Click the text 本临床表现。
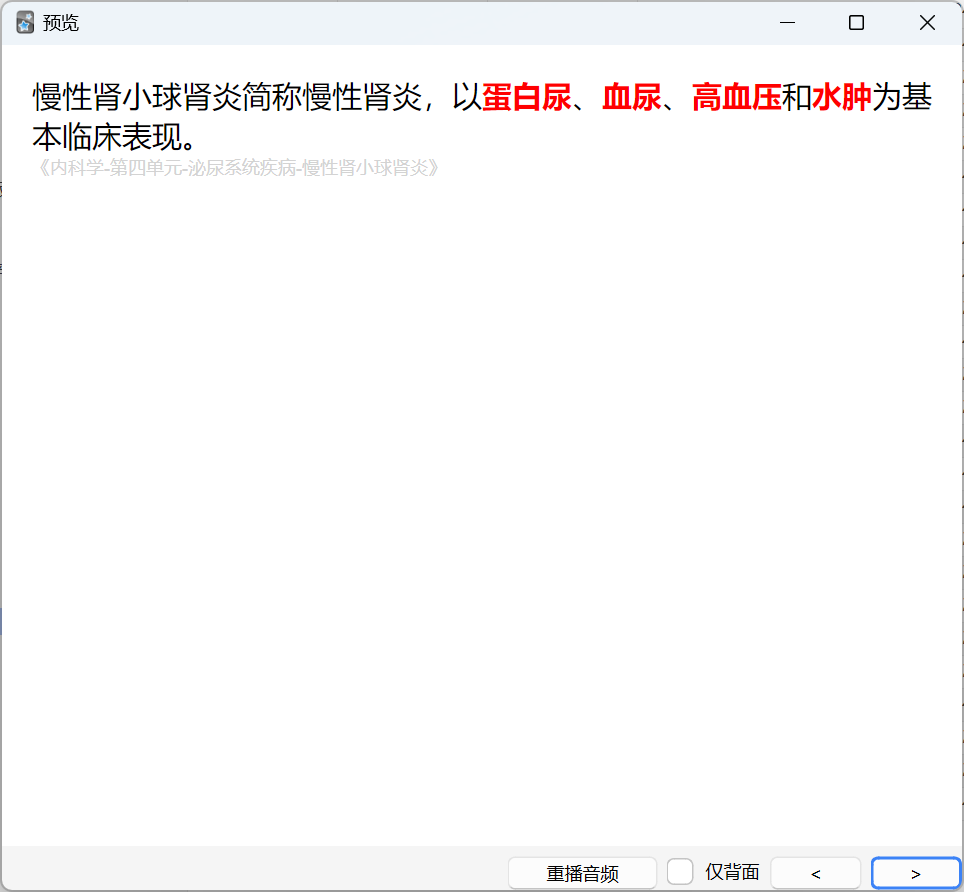964x892 pixels. 115,137
